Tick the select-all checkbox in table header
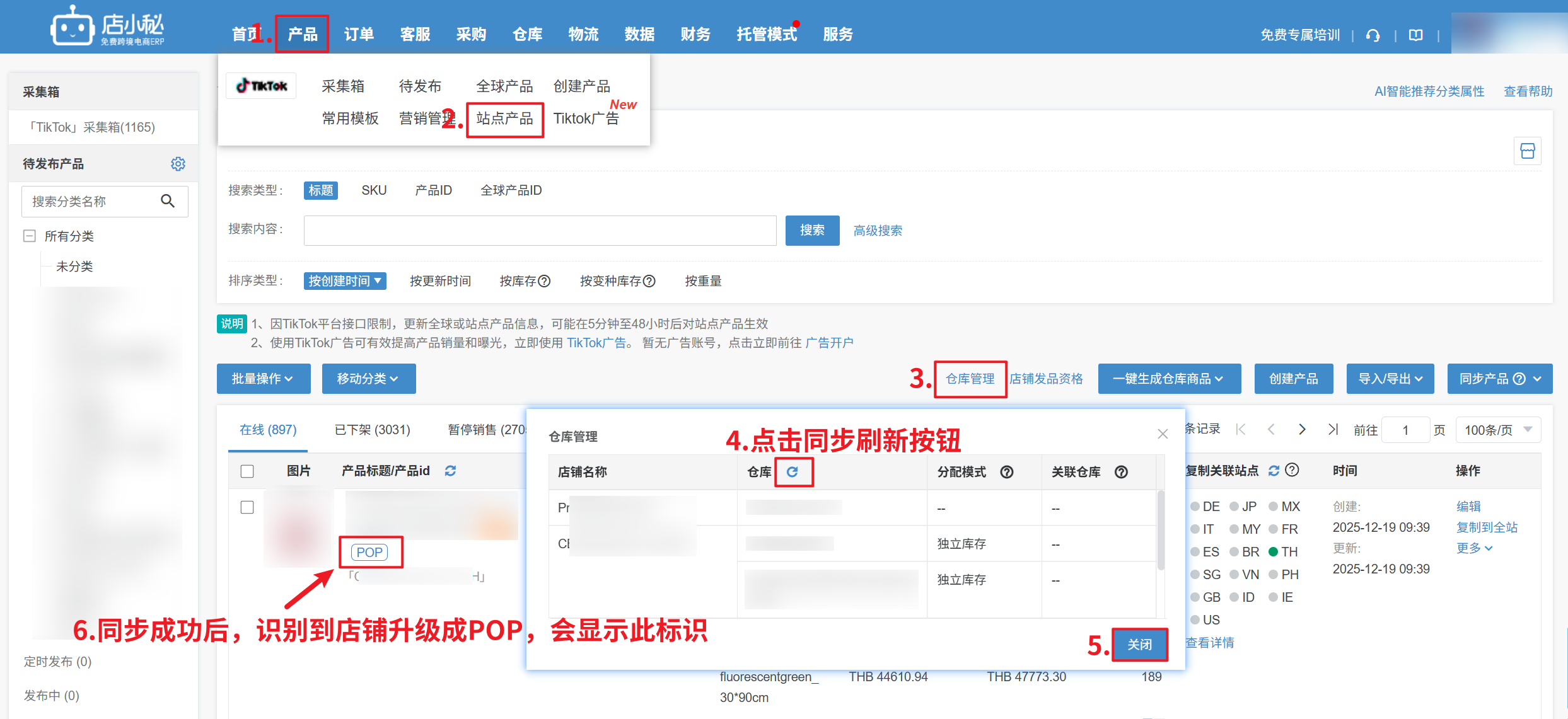This screenshot has width=1568, height=719. tap(247, 471)
